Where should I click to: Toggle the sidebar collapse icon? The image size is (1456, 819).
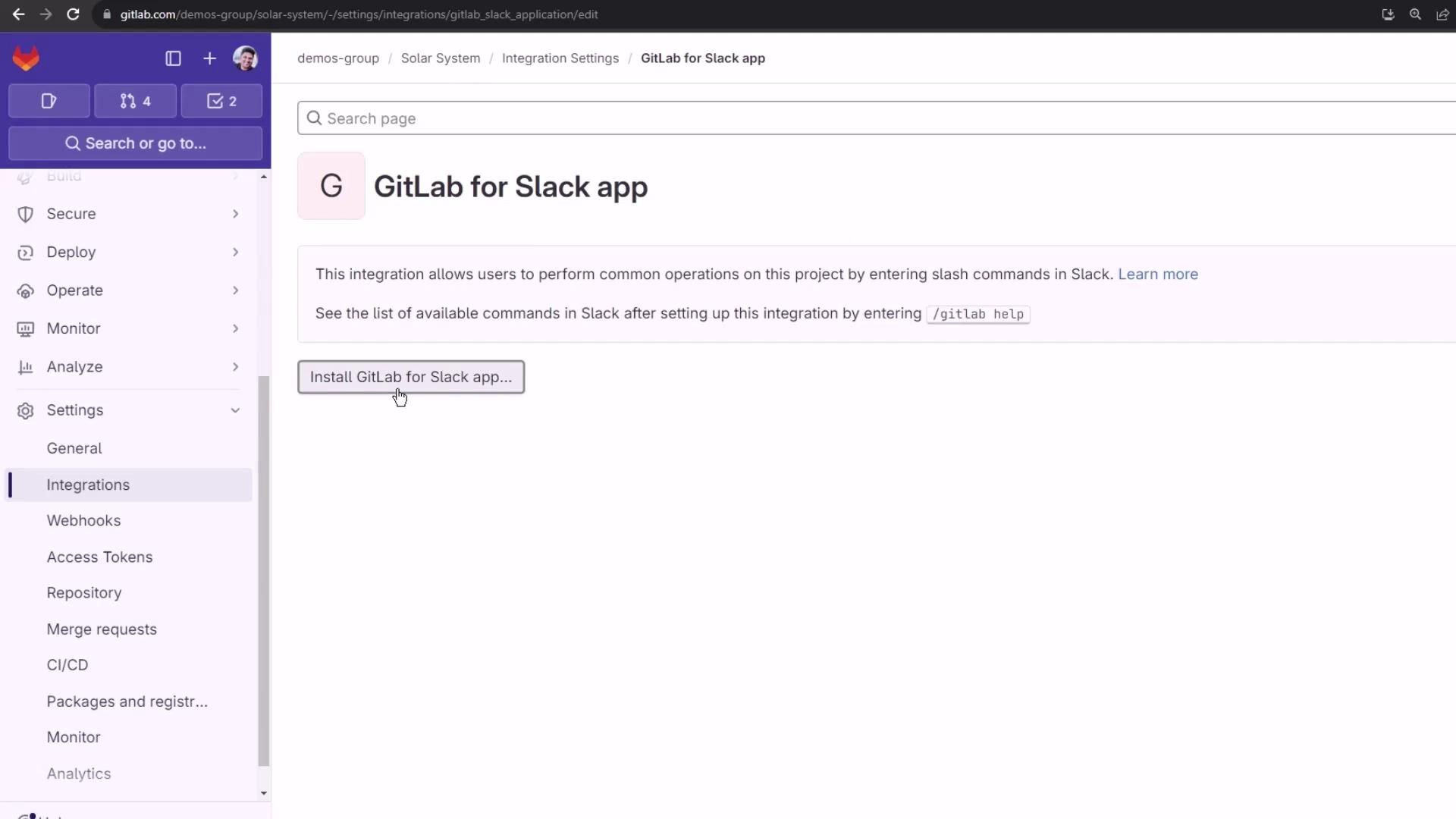(173, 58)
